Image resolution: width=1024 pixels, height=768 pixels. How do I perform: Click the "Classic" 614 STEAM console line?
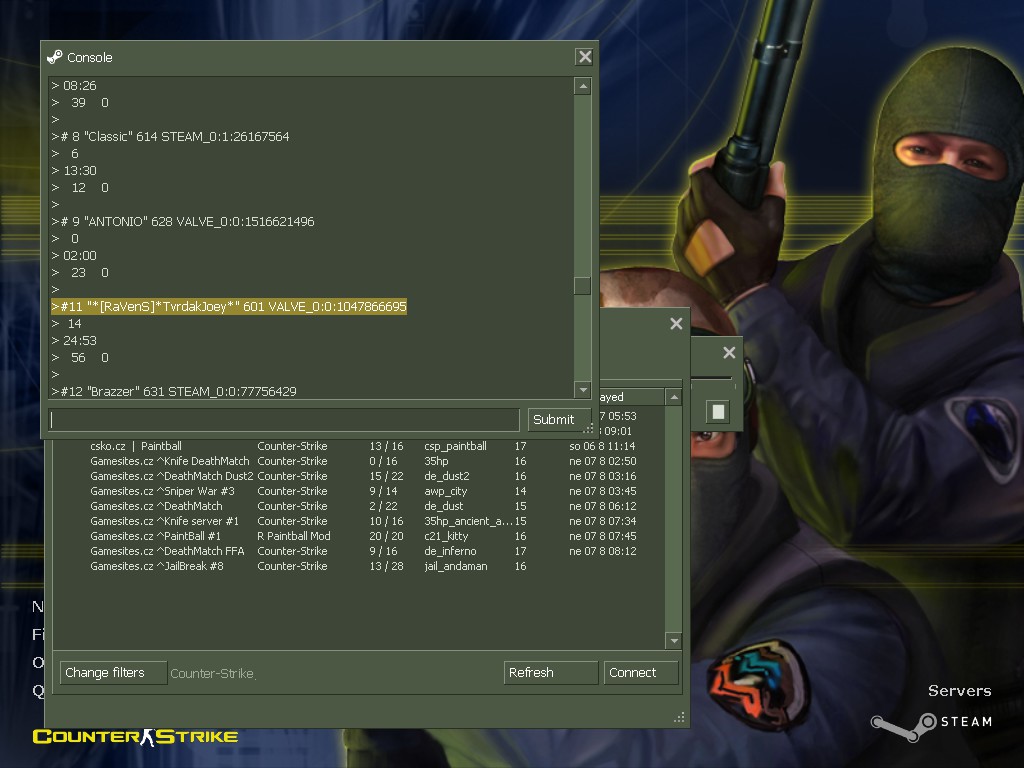click(170, 136)
